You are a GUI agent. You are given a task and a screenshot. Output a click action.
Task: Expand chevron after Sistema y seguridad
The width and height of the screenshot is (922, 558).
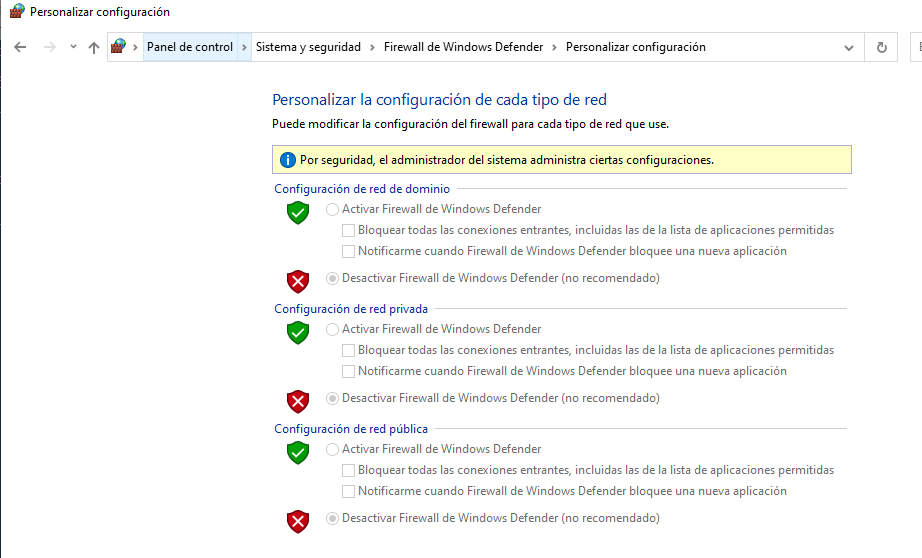[372, 47]
